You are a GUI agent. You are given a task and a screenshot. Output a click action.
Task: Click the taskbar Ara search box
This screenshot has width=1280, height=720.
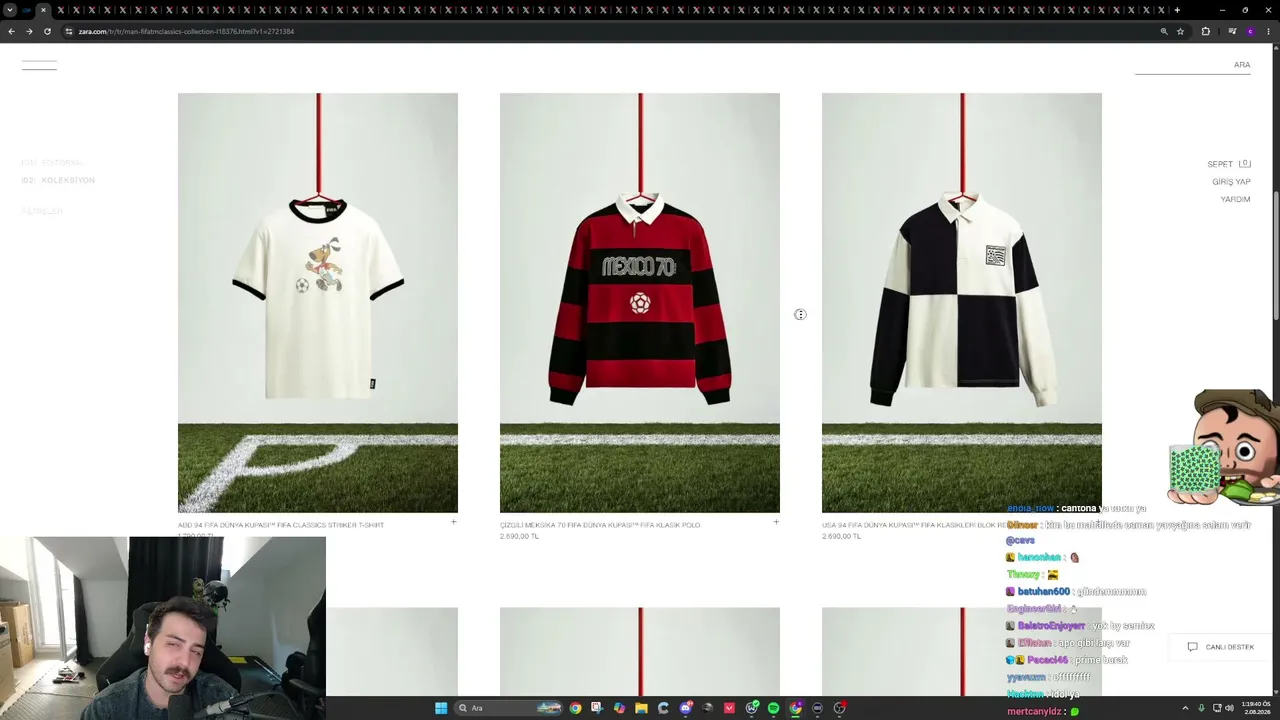tap(509, 708)
